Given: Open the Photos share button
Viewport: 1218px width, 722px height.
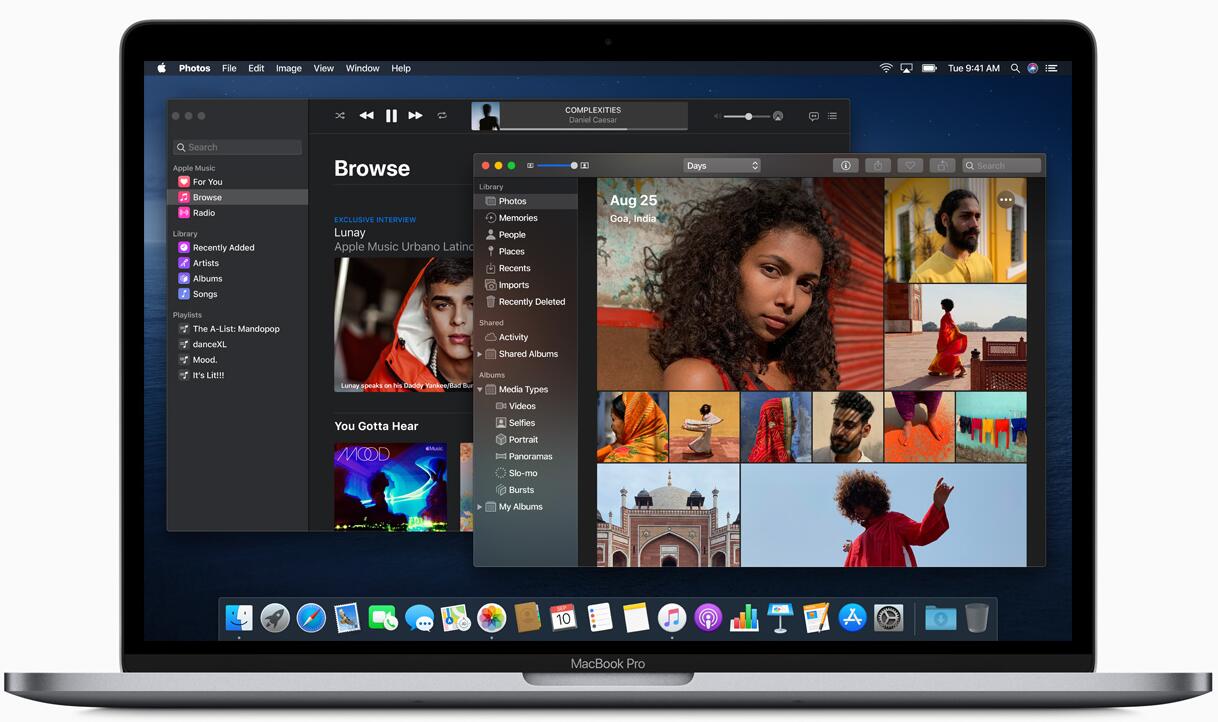Looking at the screenshot, I should tap(878, 165).
